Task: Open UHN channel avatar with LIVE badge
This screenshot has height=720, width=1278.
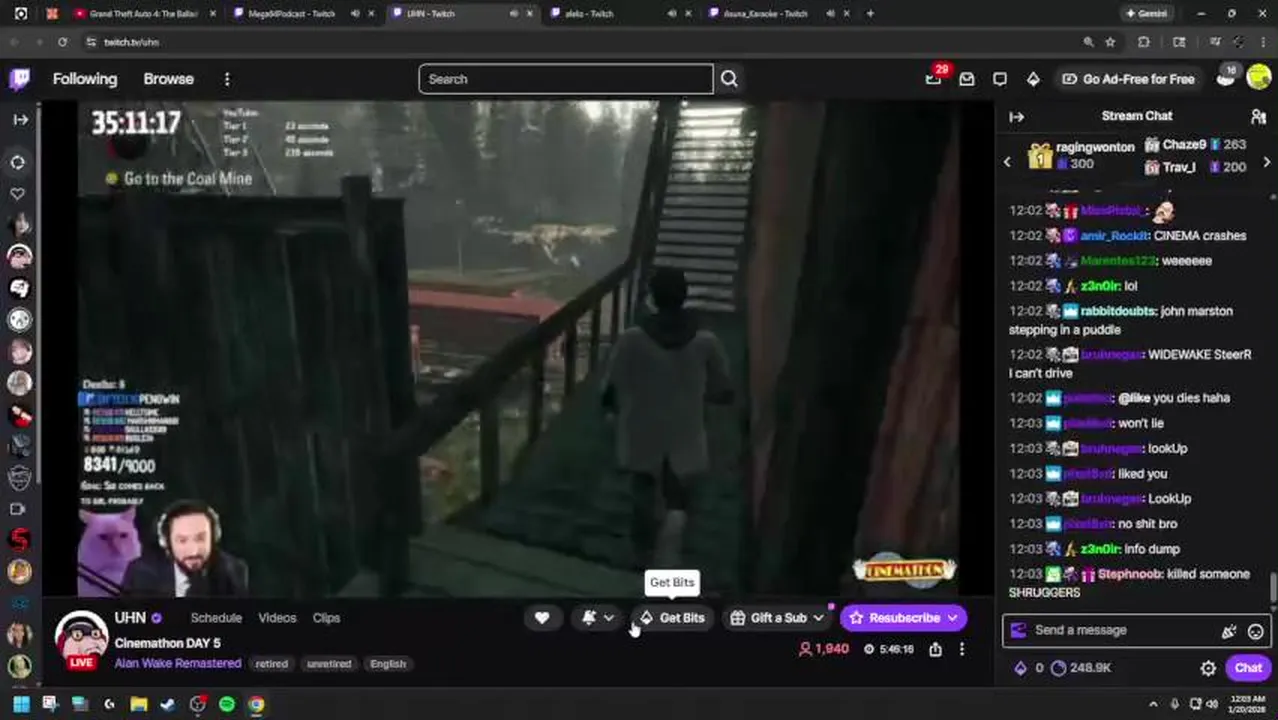Action: (81, 638)
